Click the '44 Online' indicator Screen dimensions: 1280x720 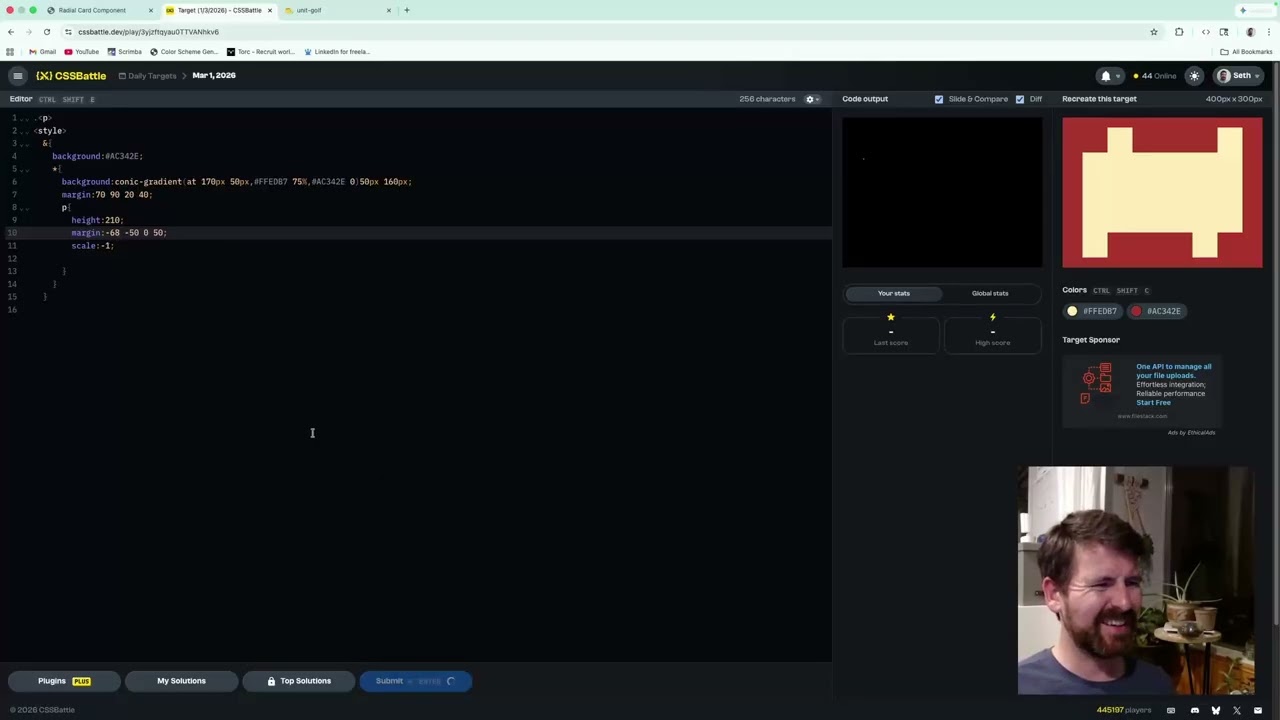point(1154,76)
